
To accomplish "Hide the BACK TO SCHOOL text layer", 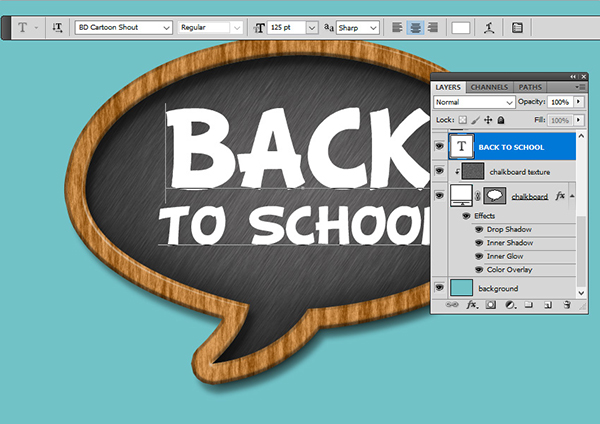I will point(439,146).
